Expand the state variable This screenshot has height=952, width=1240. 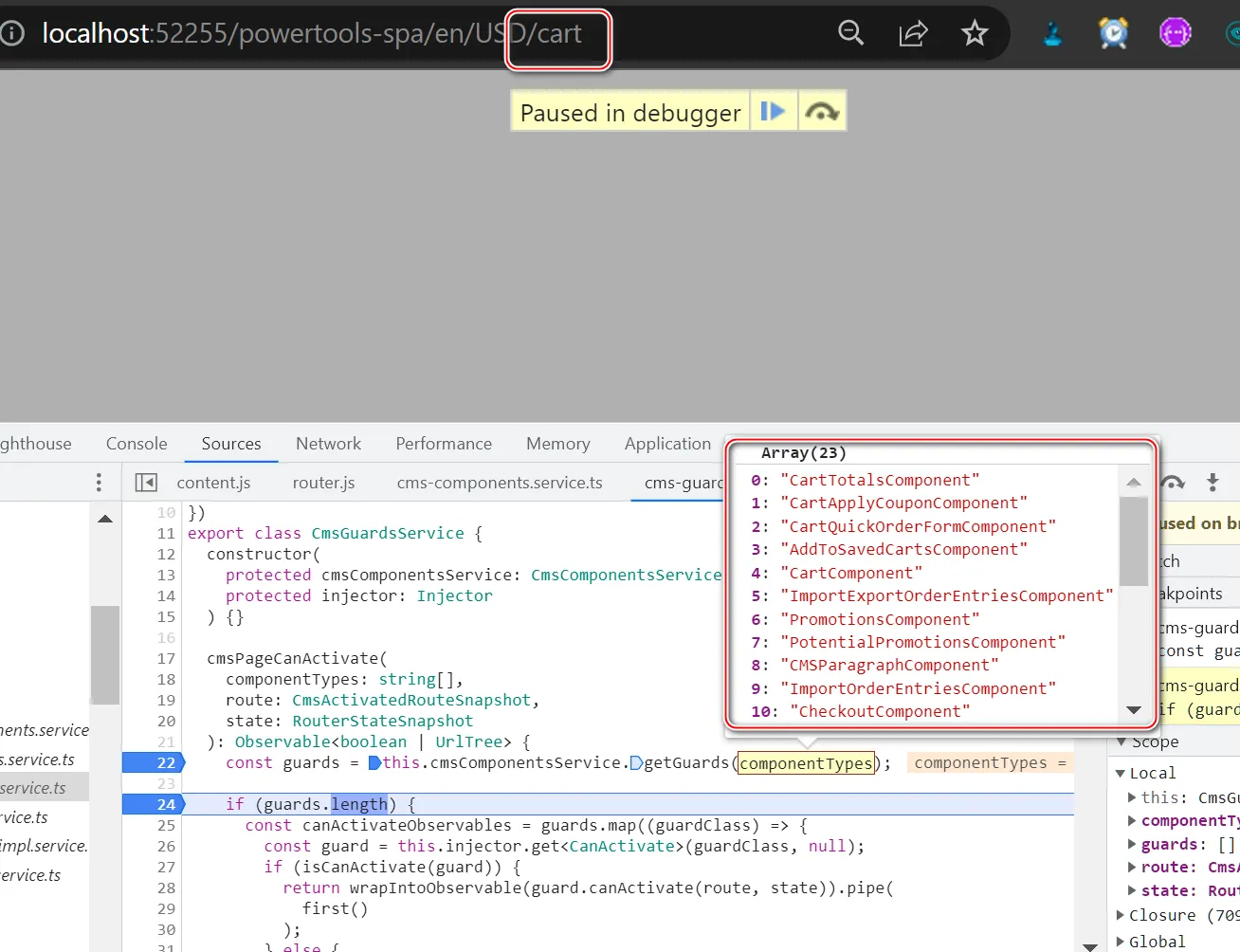pyautogui.click(x=1132, y=890)
